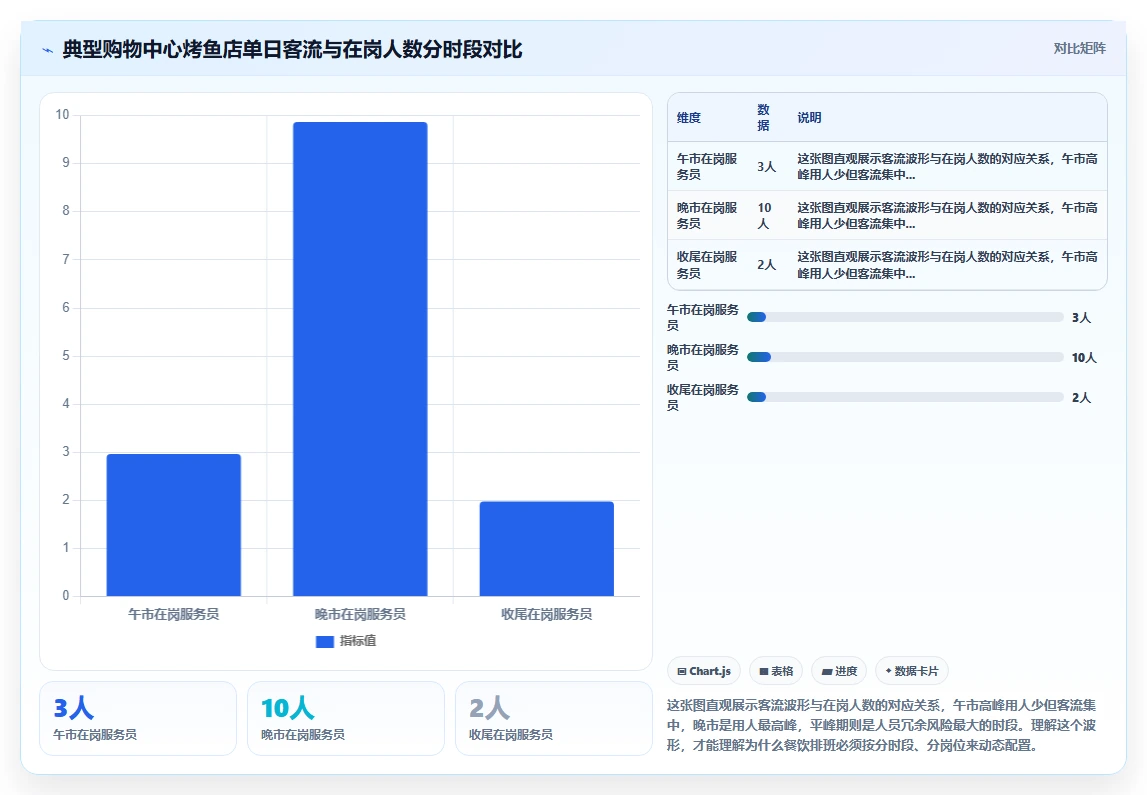
Task: Click the 晚市在岗服务员 x-axis label
Action: 360,614
